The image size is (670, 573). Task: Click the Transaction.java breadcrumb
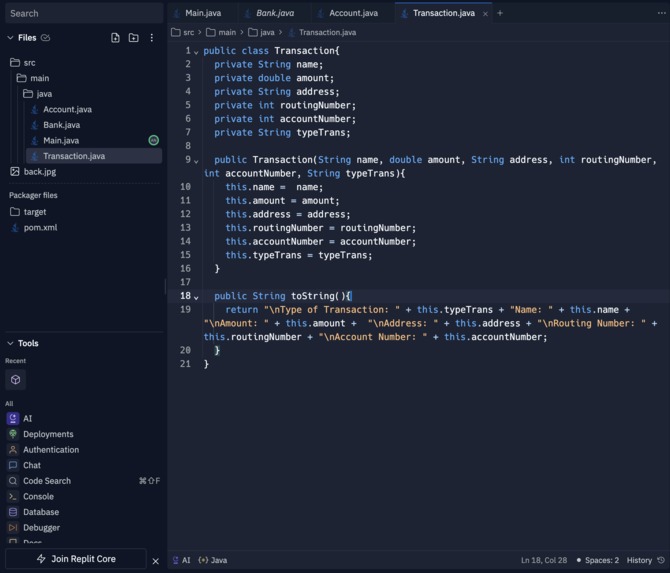pyautogui.click(x=323, y=32)
